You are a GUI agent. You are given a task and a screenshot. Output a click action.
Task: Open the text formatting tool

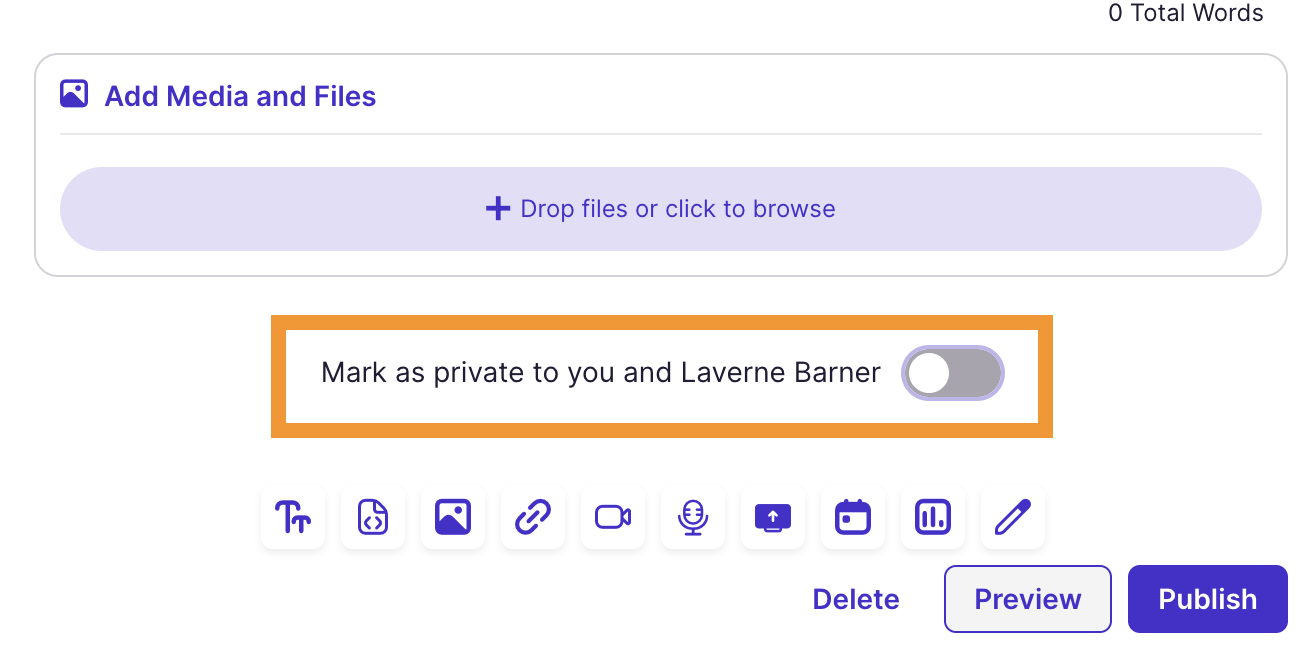292,517
